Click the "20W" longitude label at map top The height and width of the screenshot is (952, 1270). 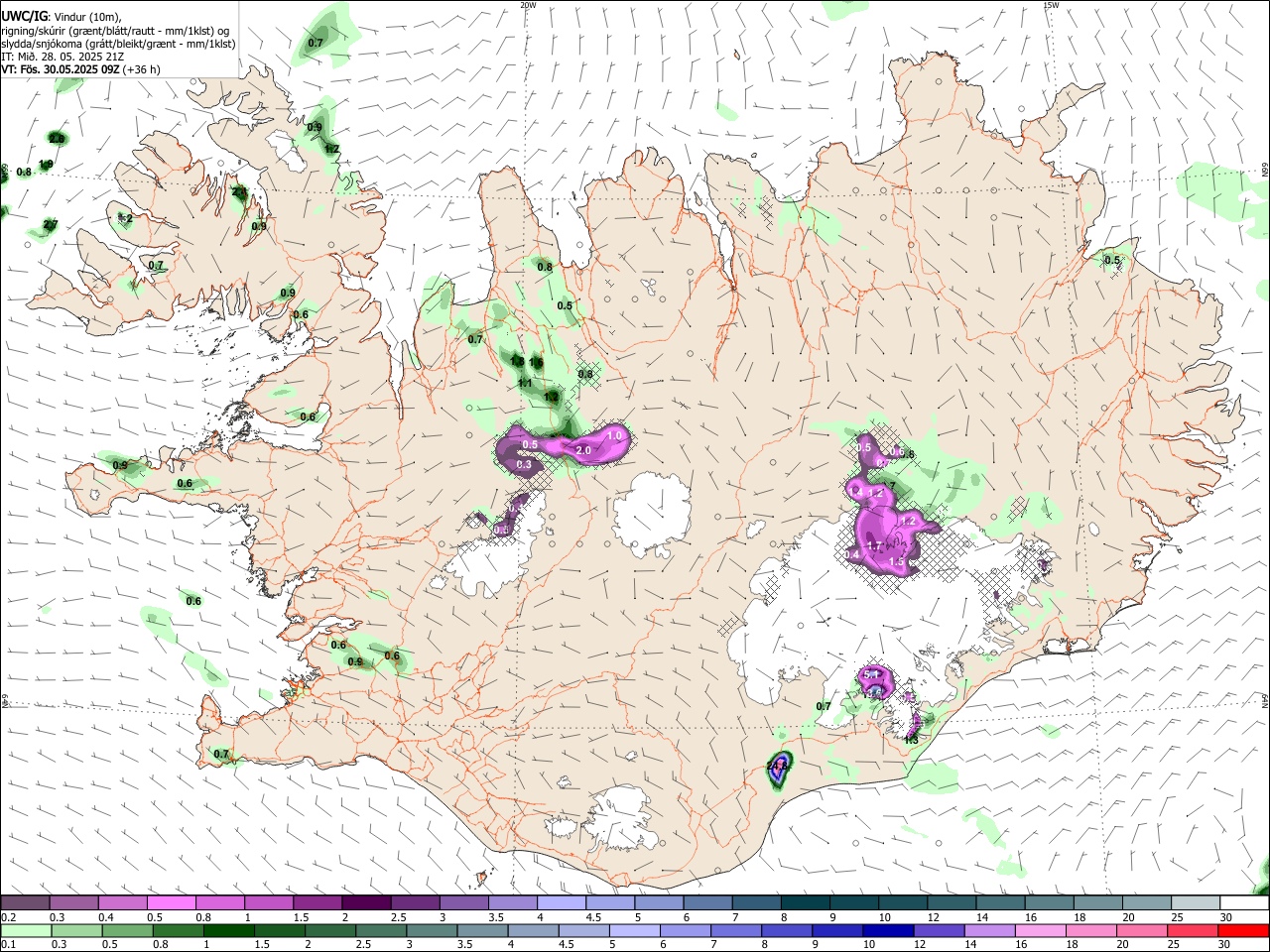528,5
